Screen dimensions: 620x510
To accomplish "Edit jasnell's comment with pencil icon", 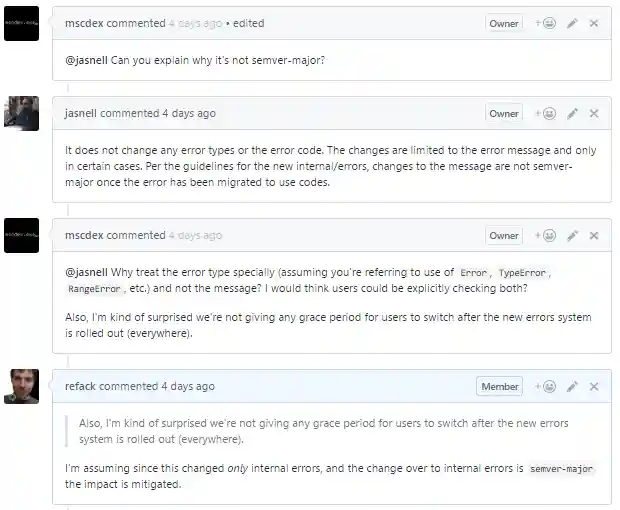I will coord(572,114).
